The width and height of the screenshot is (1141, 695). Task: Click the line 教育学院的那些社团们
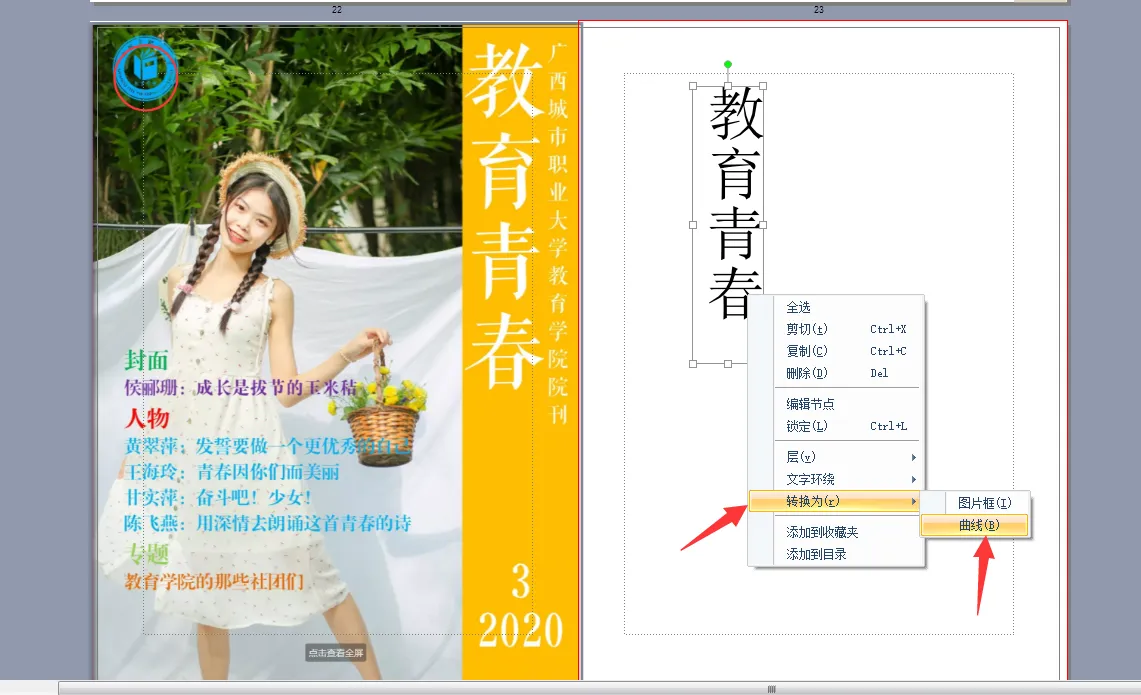tap(214, 581)
